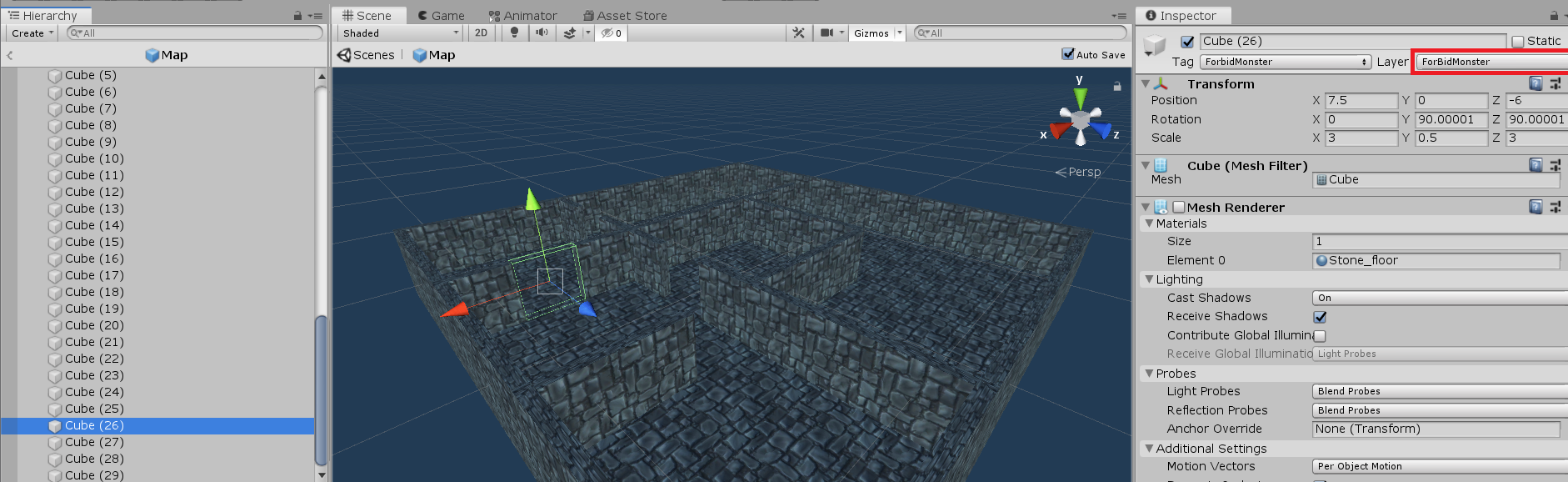Open the Tag dropdown showing ForbidMonster

pyautogui.click(x=1285, y=62)
